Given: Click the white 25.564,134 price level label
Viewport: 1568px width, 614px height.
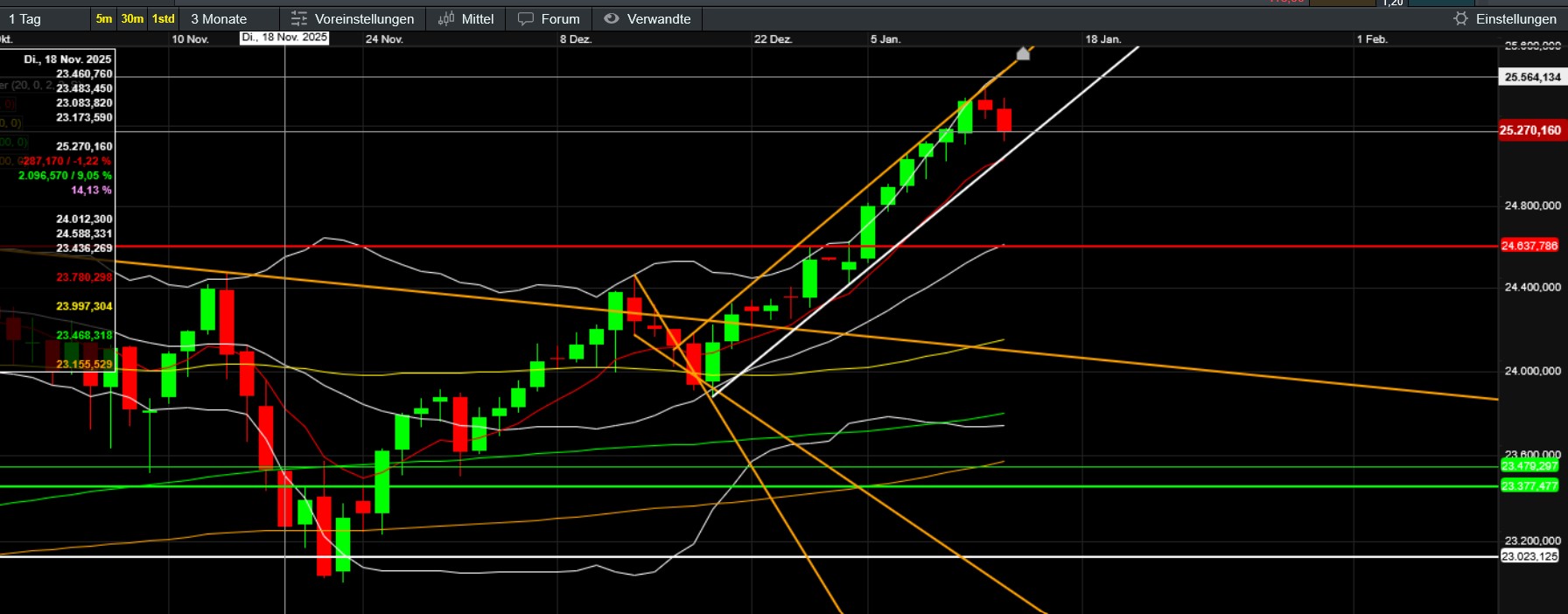Looking at the screenshot, I should coord(1532,77).
